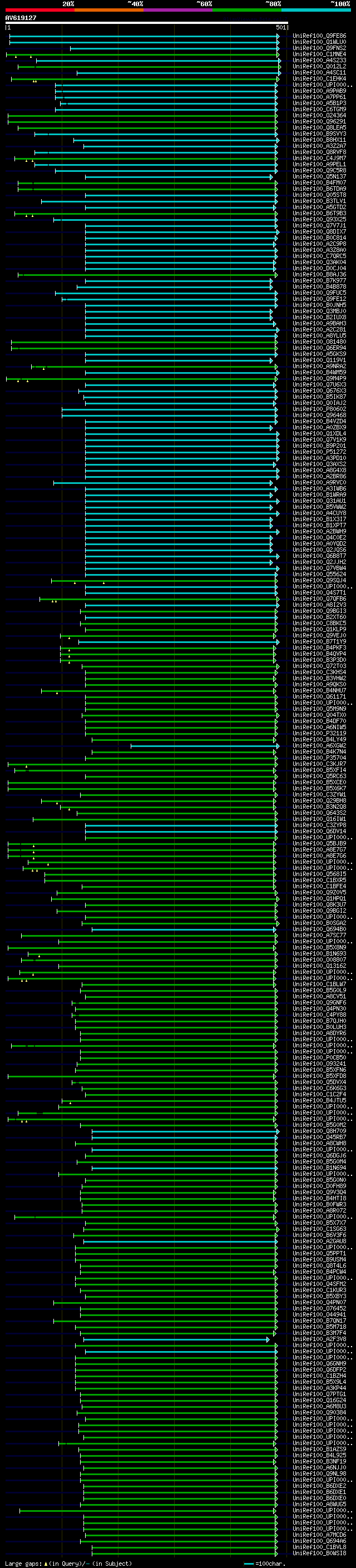The image size is (356, 1568).
Task: Select the UniRef100_B6T9B3 label
Action: [319, 213]
